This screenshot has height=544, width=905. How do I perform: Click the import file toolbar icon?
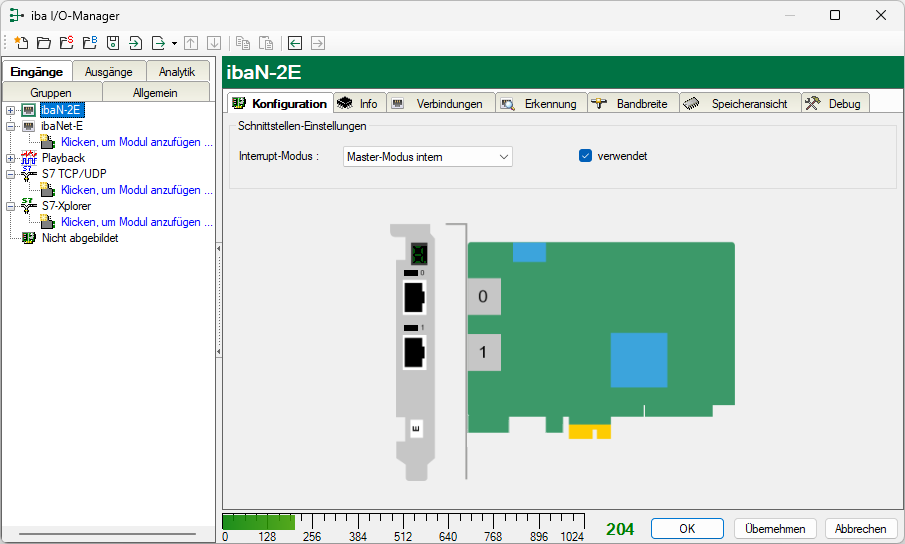[135, 43]
